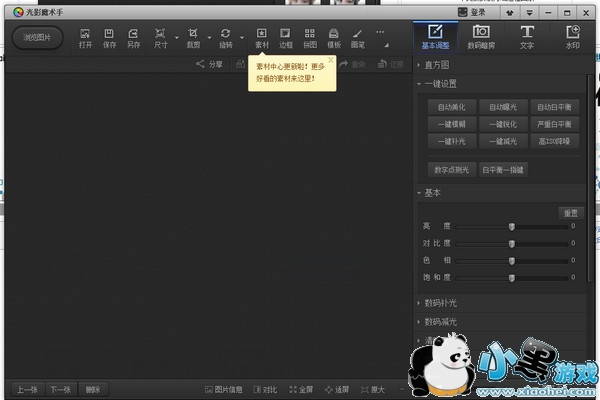Select the 画笔 (Brush) tool icon
The width and height of the screenshot is (600, 400).
[357, 38]
